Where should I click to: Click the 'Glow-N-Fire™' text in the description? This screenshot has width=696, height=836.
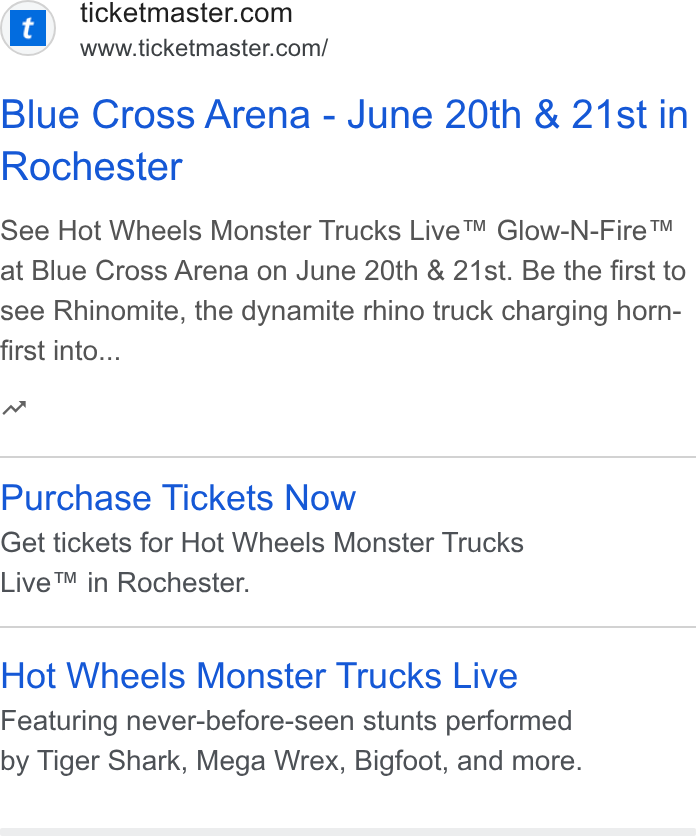point(585,231)
